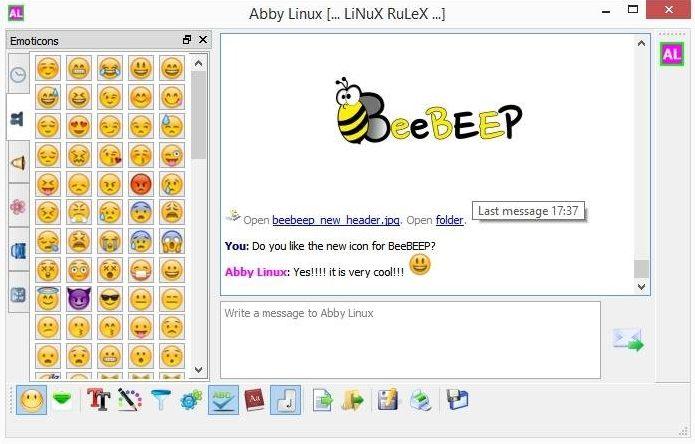
Task: Click the Abby Linux avatar in sidebar
Action: (x=672, y=54)
